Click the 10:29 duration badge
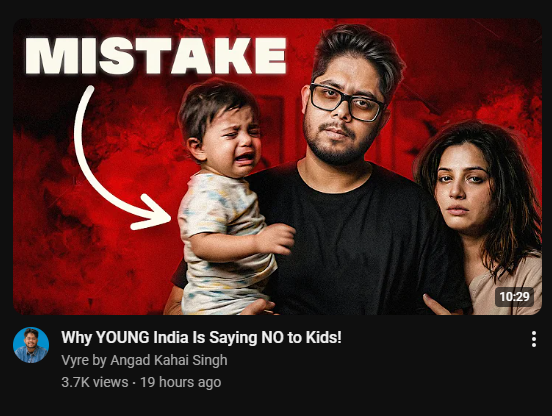 coord(514,297)
